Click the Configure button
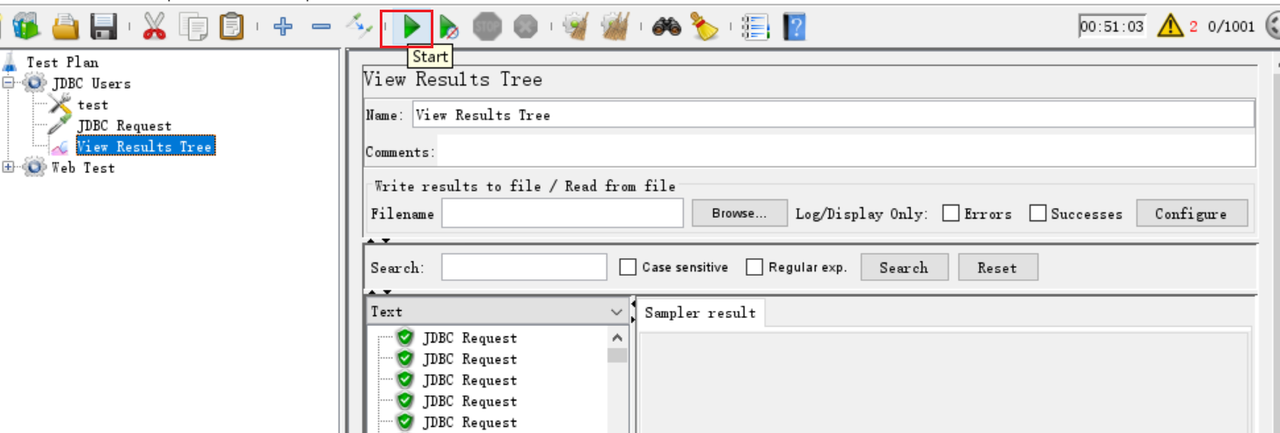Screen dimensions: 1280x433 (x=1190, y=213)
